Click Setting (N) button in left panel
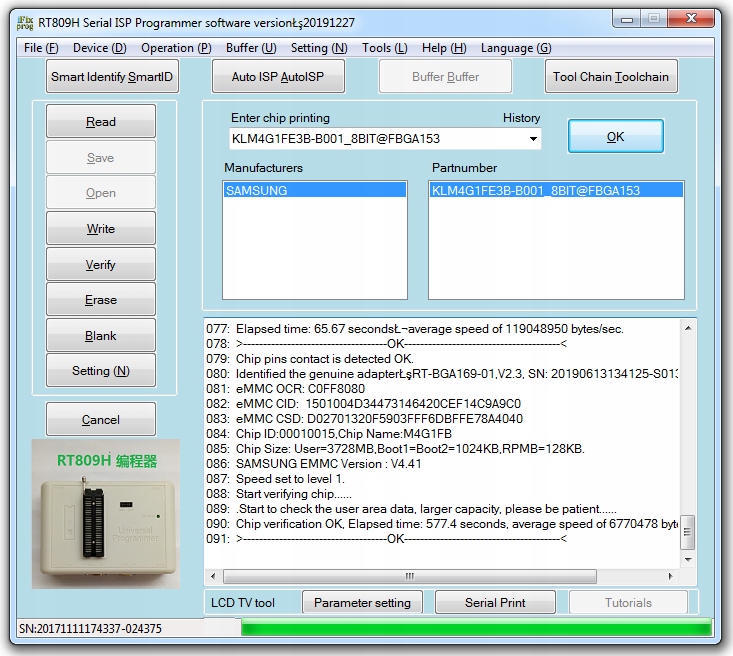 click(x=101, y=371)
